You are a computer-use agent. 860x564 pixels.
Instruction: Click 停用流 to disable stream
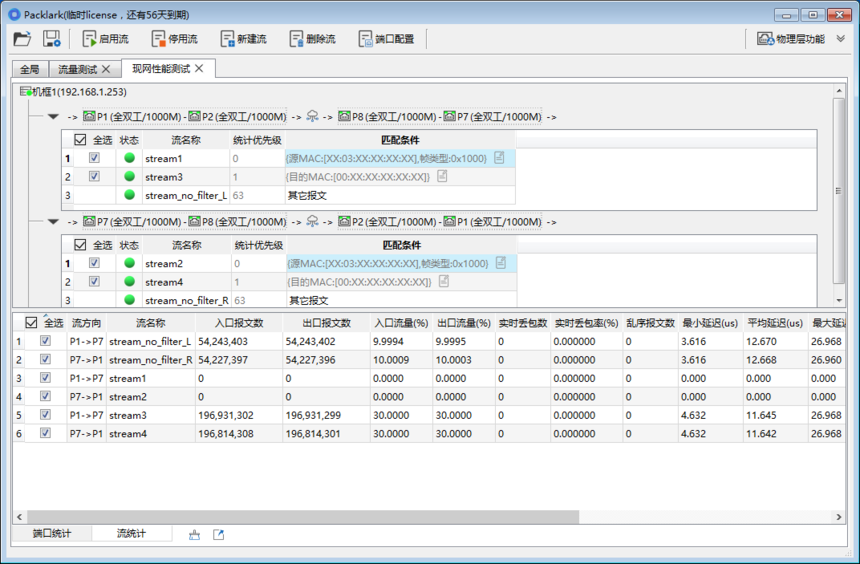coord(174,39)
